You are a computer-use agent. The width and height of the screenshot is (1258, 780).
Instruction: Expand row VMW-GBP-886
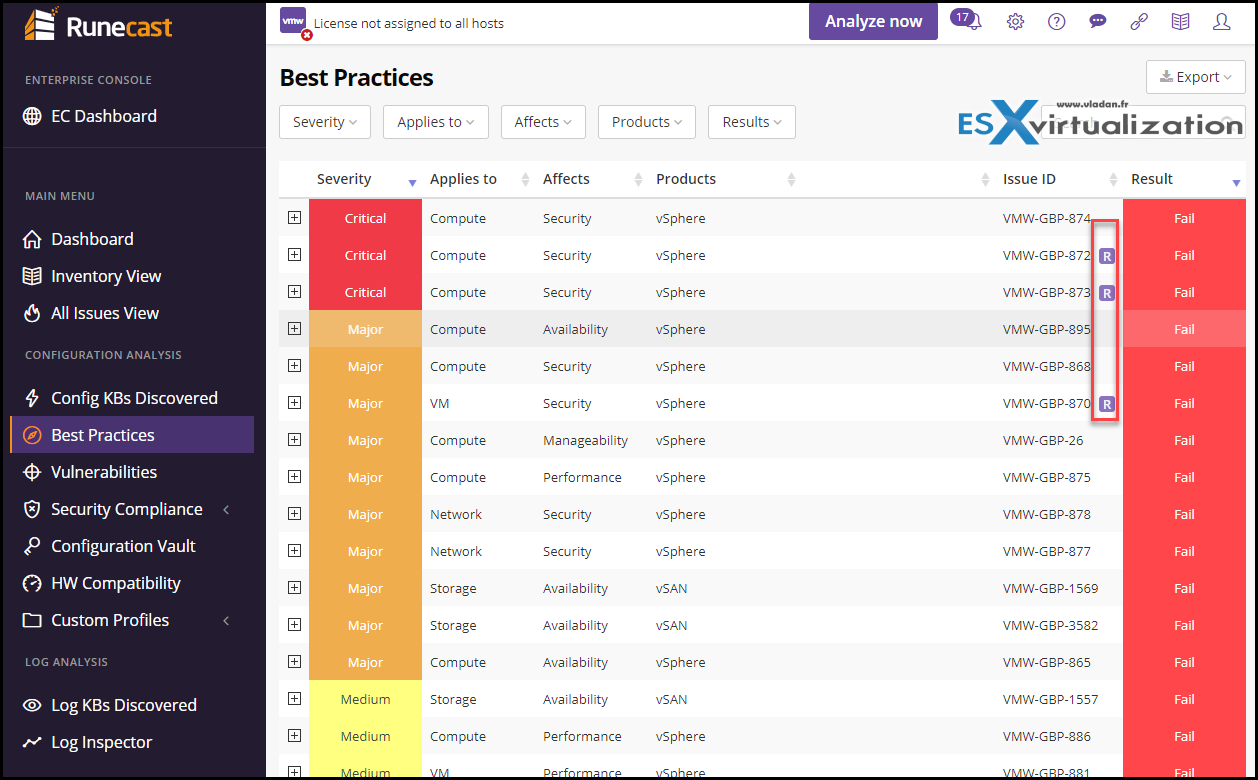point(294,735)
